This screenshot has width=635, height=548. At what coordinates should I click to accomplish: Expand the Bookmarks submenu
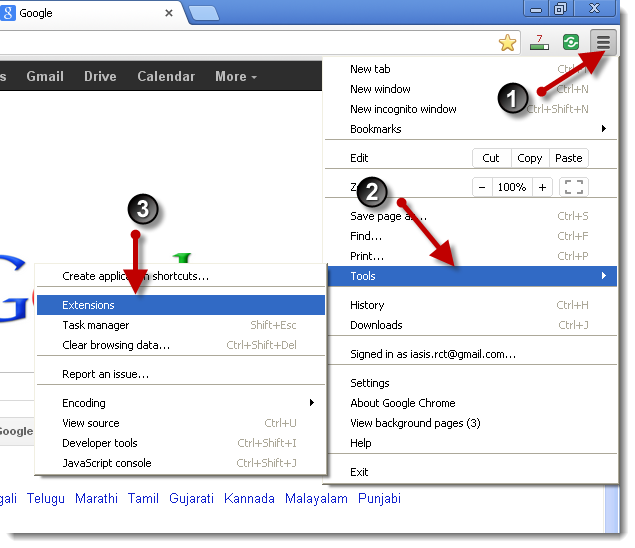(471, 129)
